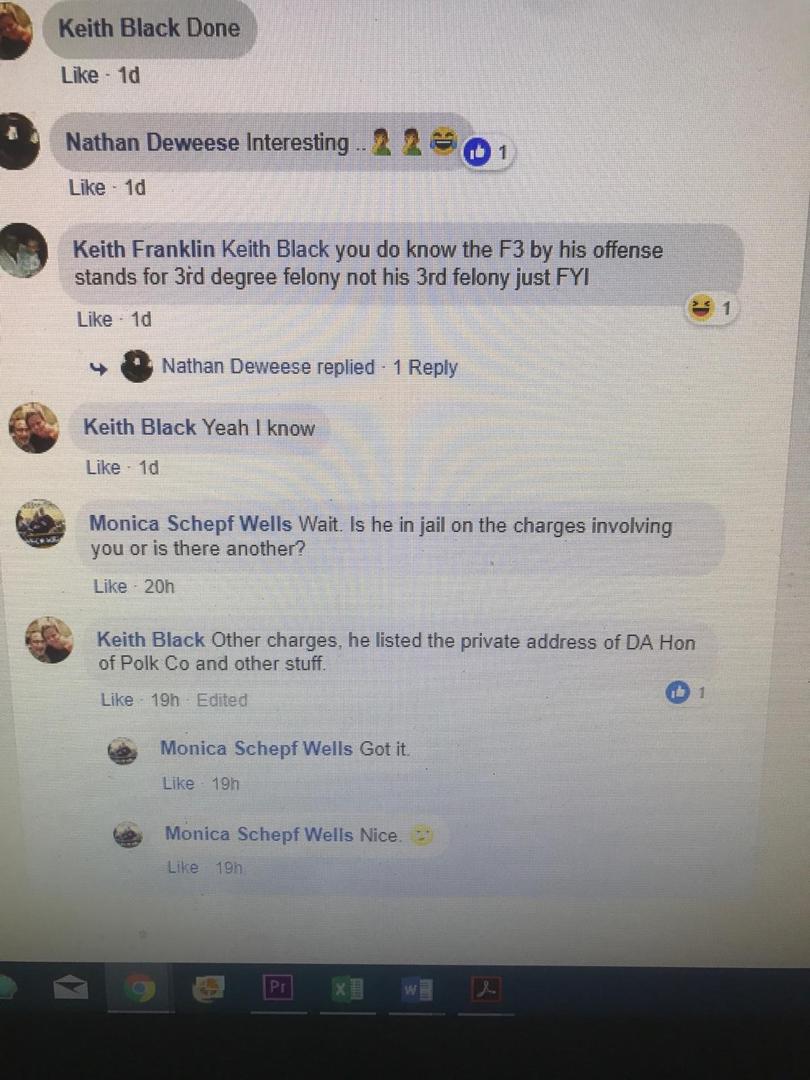
Task: Like Monica Schepf Wells' 'Got it' reply
Action: (178, 783)
